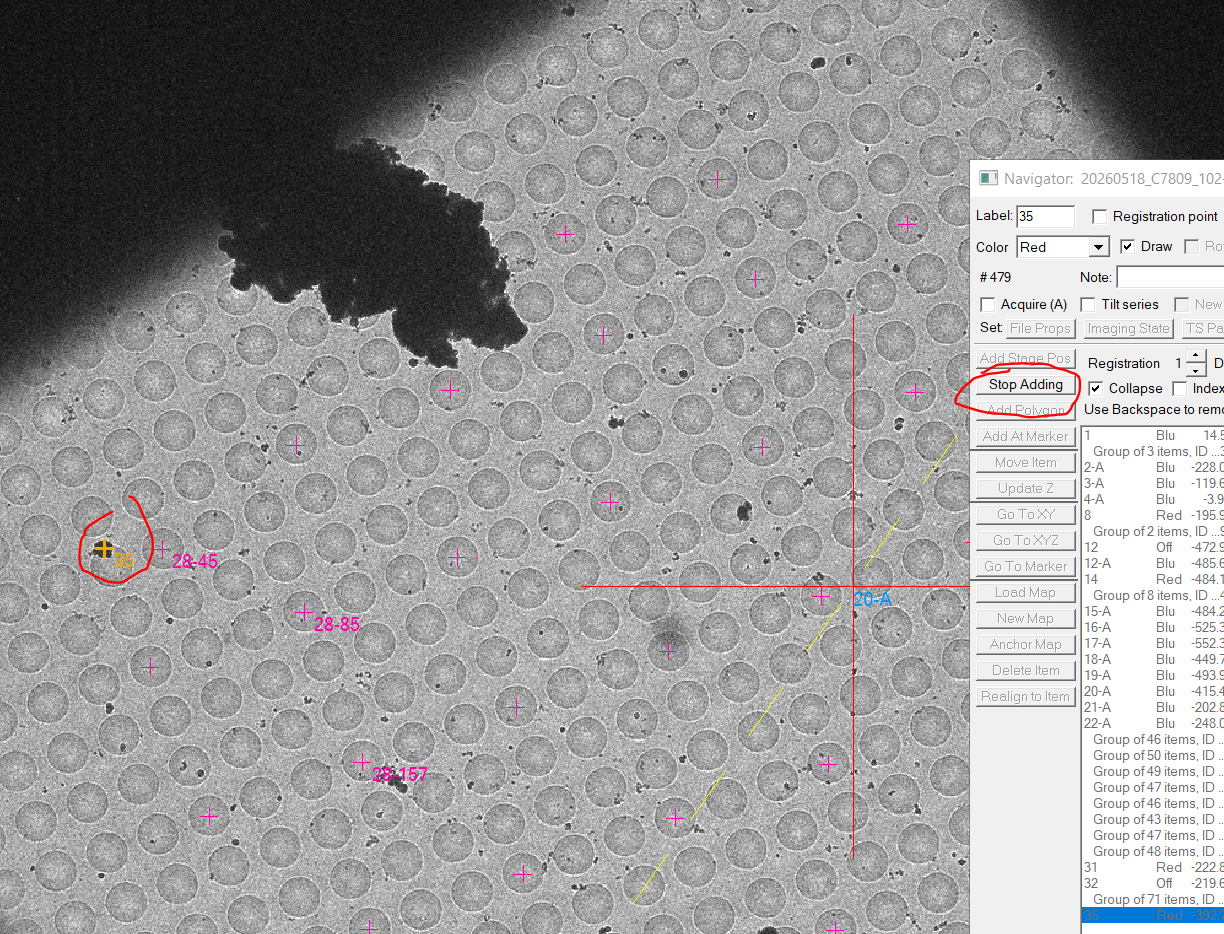This screenshot has width=1224, height=934.
Task: Enable the Tilt series checkbox
Action: (x=1088, y=304)
